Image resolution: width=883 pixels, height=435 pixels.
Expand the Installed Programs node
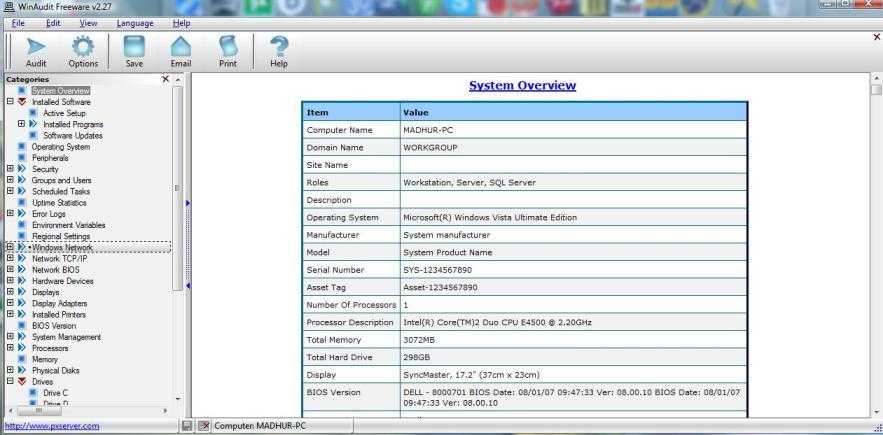tap(21, 124)
